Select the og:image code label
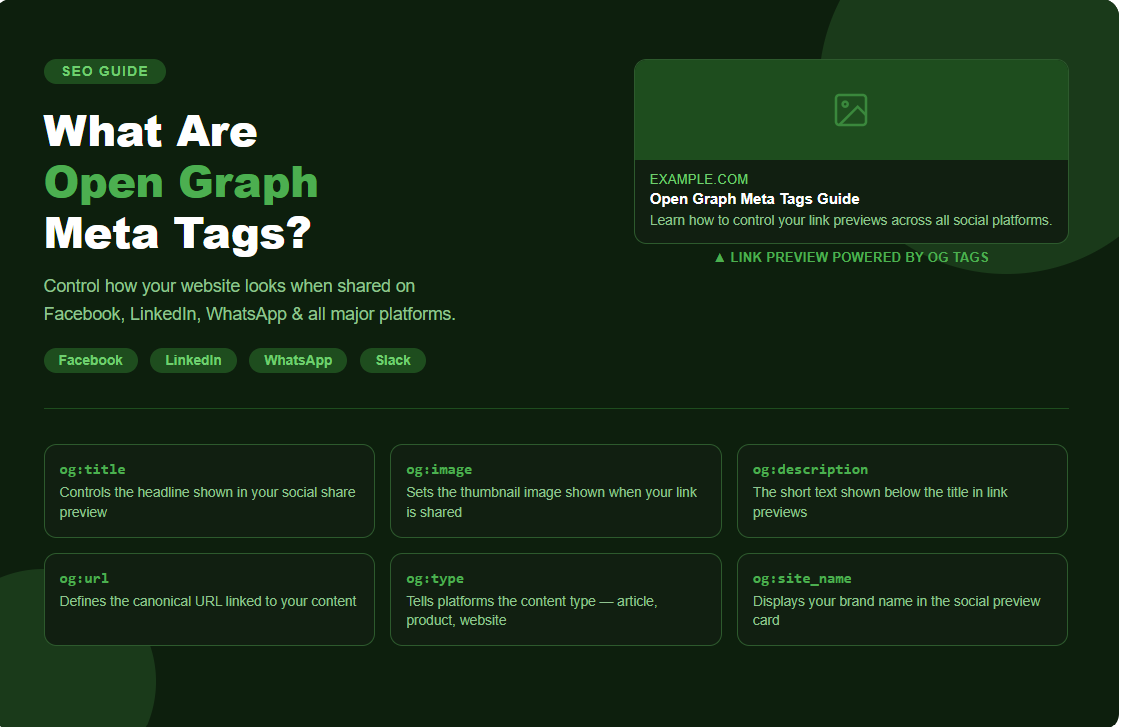 tap(436, 469)
